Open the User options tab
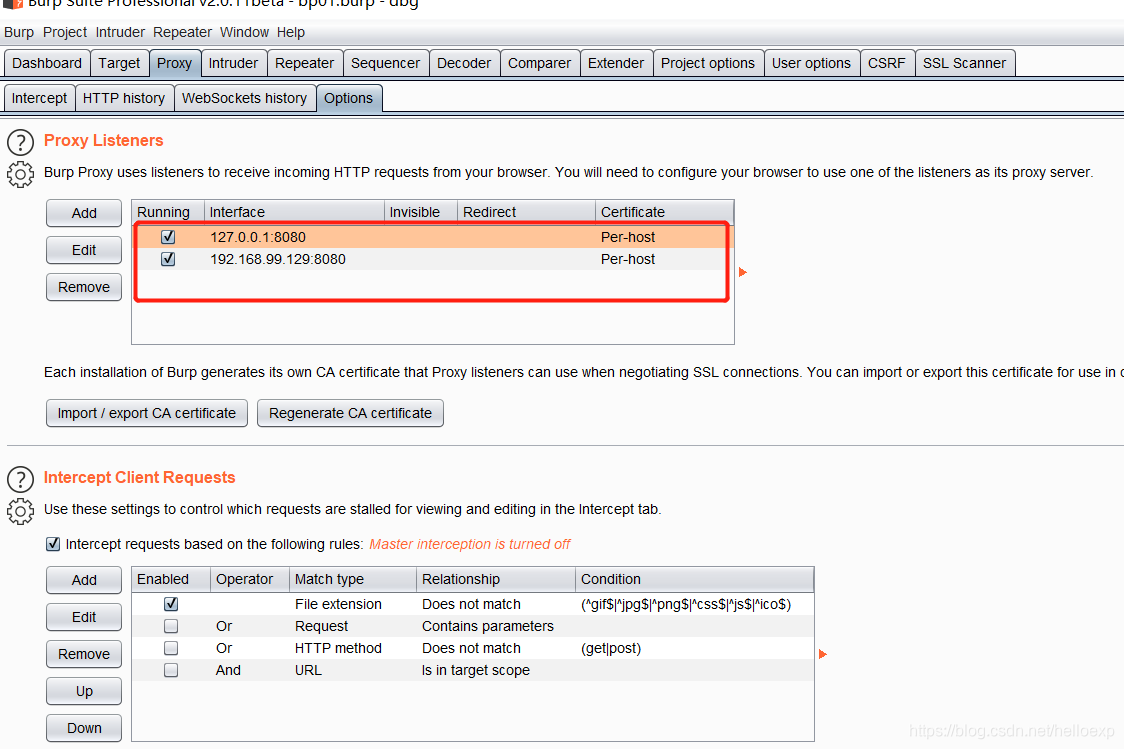This screenshot has height=749, width=1124. coord(811,63)
